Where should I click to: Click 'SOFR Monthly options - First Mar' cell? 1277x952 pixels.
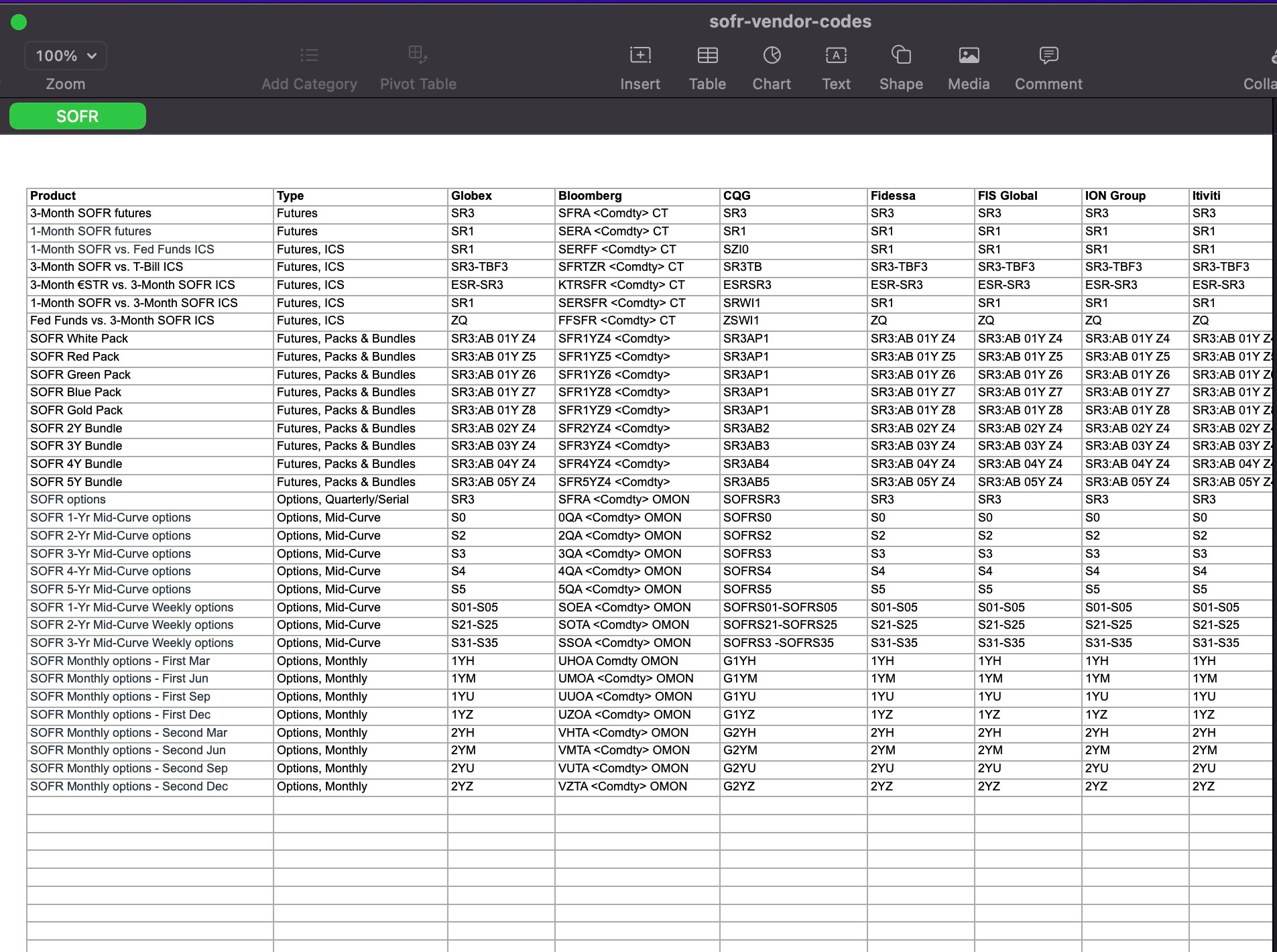click(x=150, y=661)
